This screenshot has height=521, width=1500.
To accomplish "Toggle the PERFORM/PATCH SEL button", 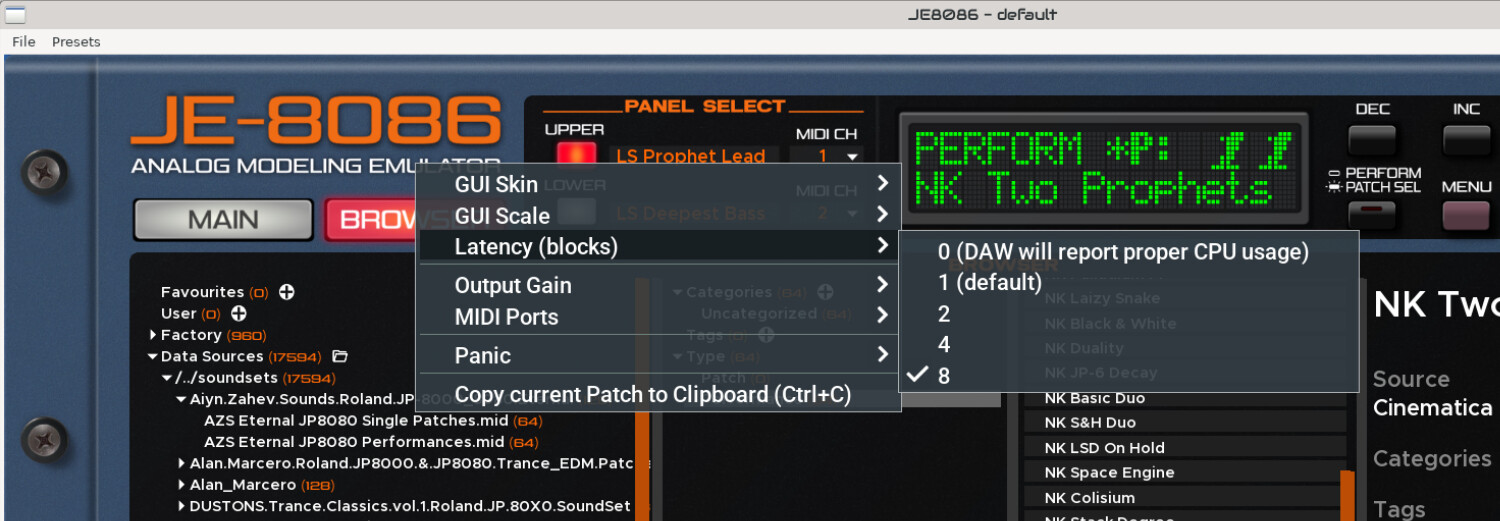I will 1372,216.
